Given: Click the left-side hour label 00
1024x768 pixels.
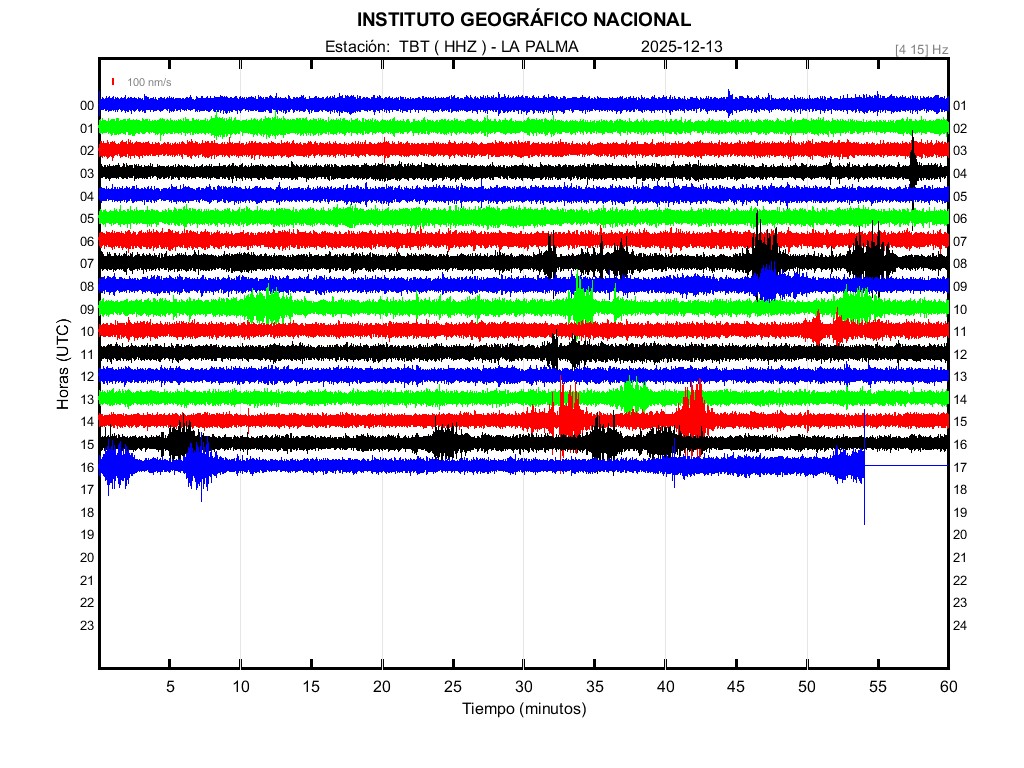Looking at the screenshot, I should click(87, 106).
